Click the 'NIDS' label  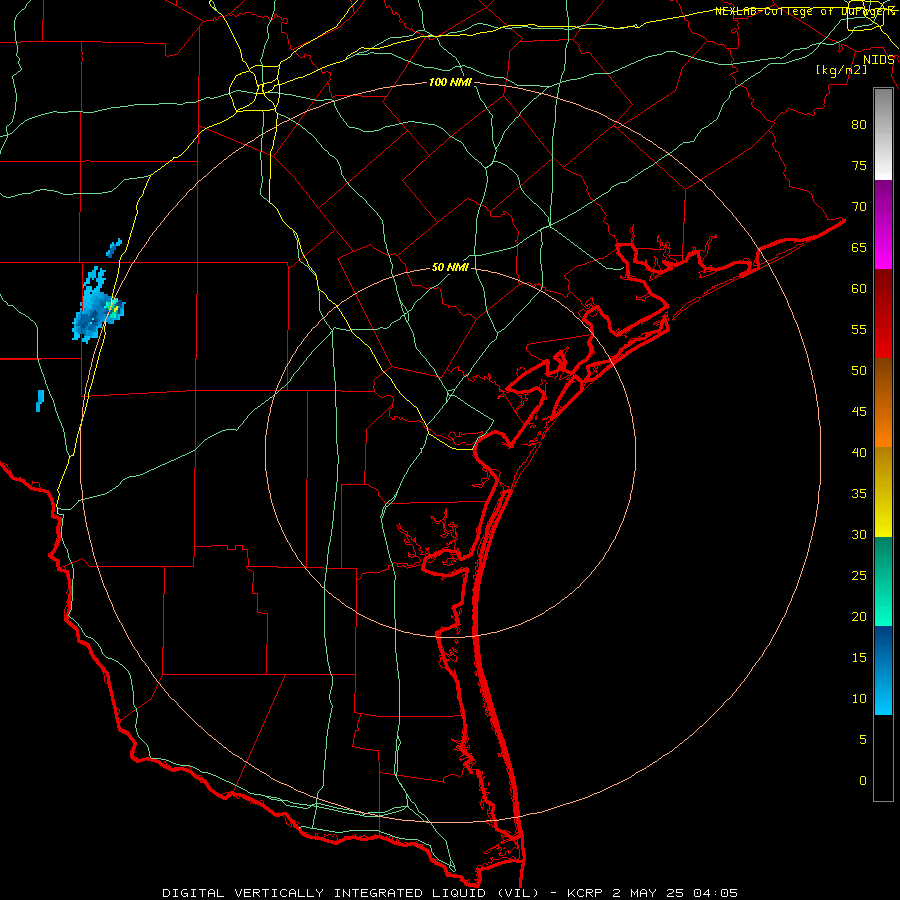pyautogui.click(x=879, y=60)
